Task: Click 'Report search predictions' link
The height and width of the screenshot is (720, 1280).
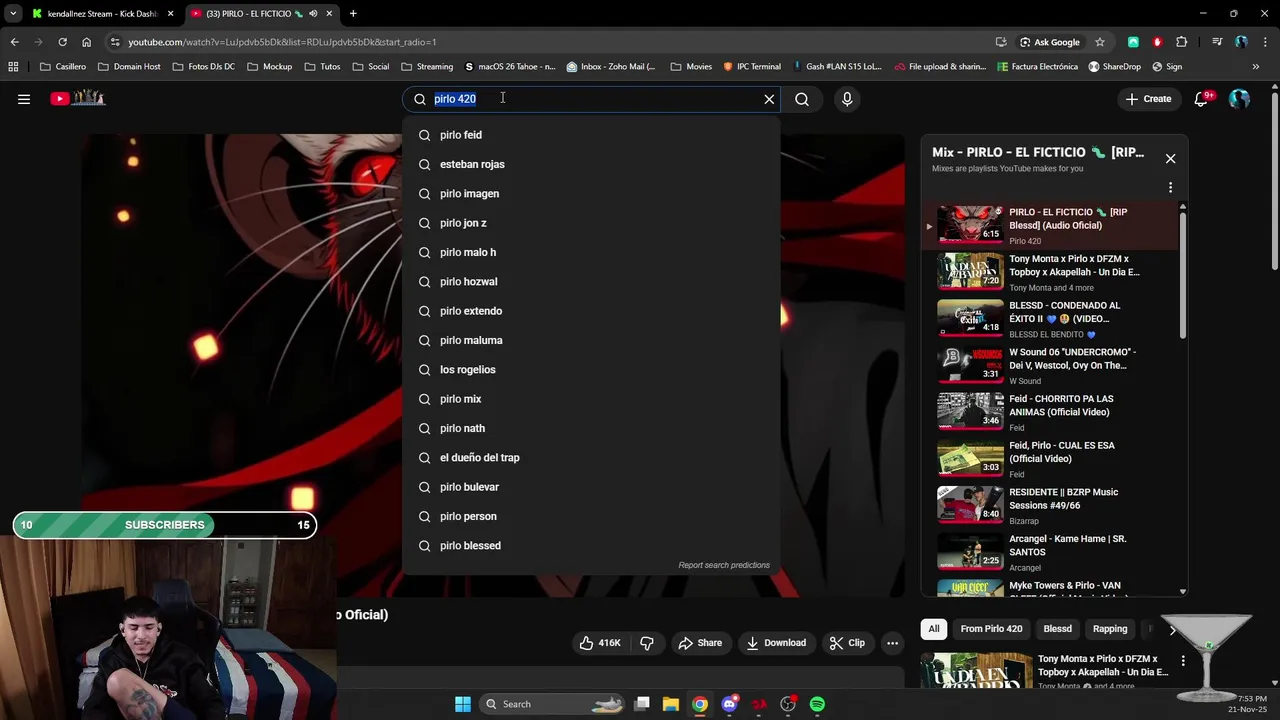Action: click(724, 565)
